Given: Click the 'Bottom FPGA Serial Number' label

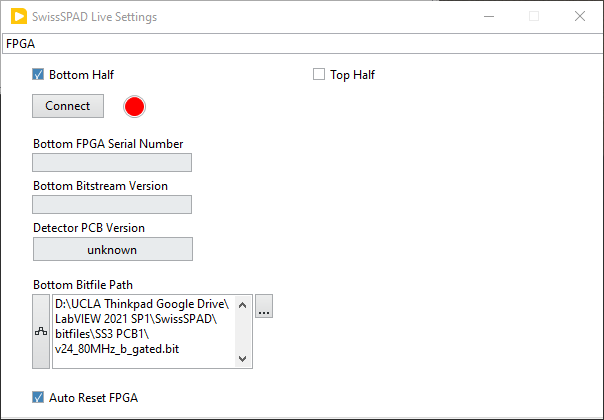Looking at the screenshot, I should 108,144.
